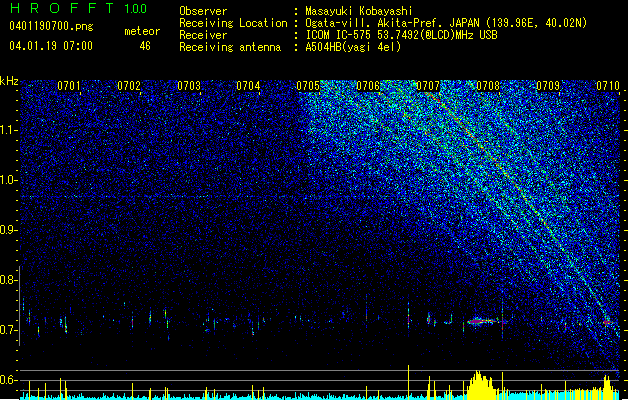Click the date stamp 04.01.19 07:00

51,46
